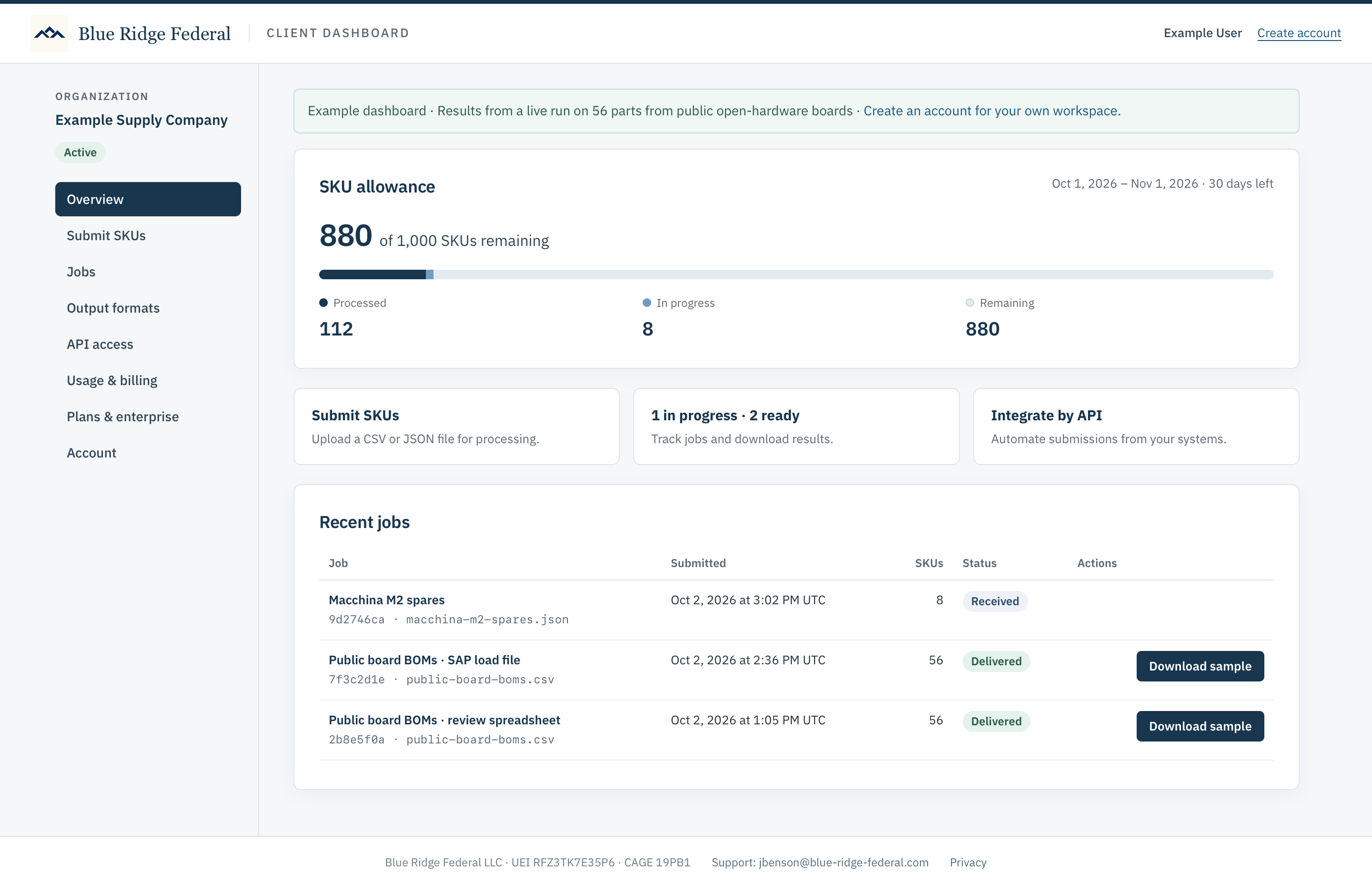Go to Submit SKUs in sidebar
This screenshot has height=894, width=1372.
[148, 235]
